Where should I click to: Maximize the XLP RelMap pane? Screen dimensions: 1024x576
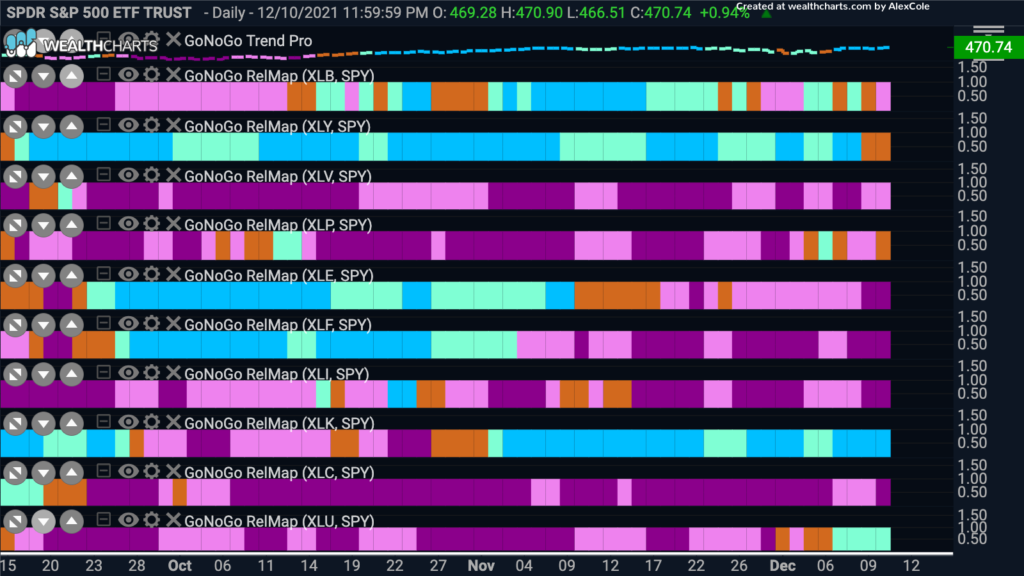pos(15,226)
